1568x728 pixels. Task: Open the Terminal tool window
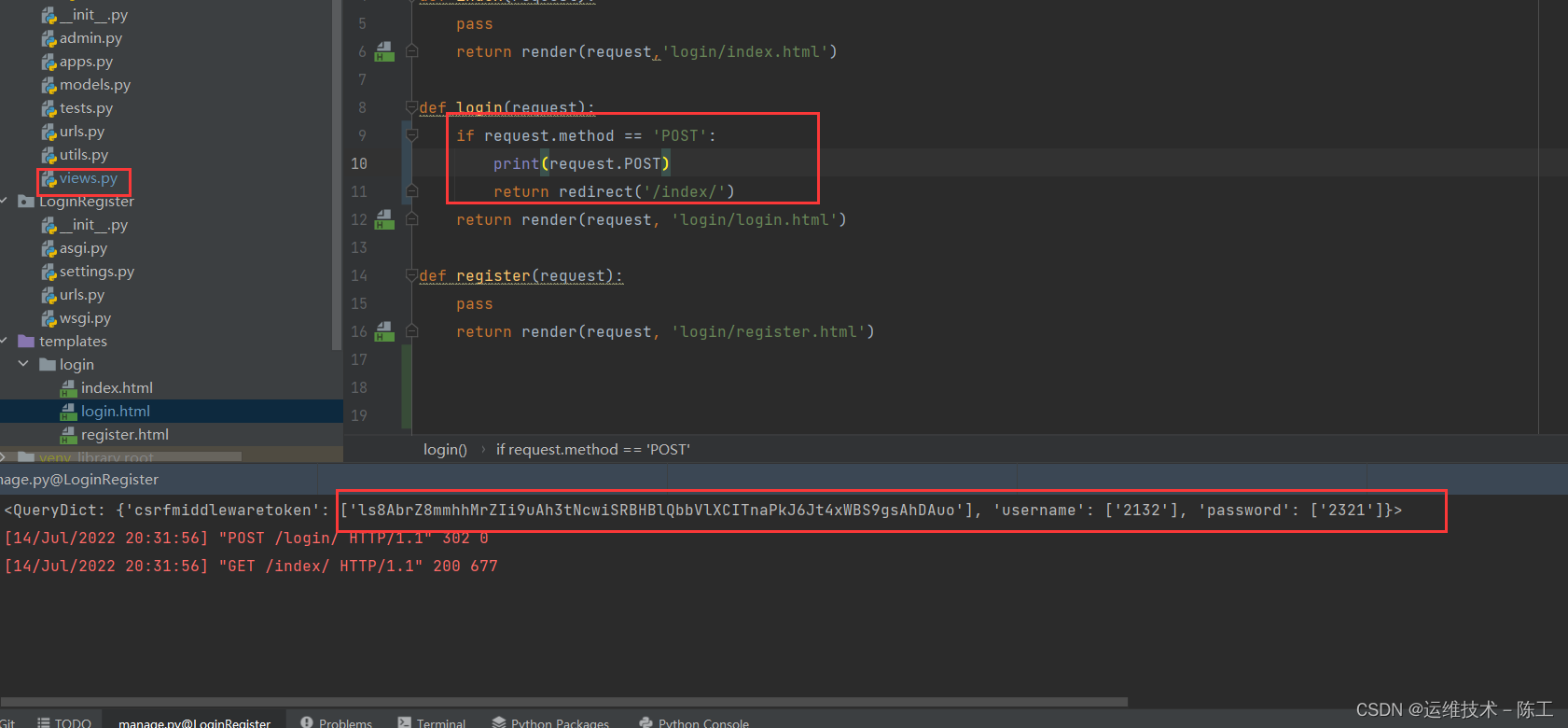[432, 722]
